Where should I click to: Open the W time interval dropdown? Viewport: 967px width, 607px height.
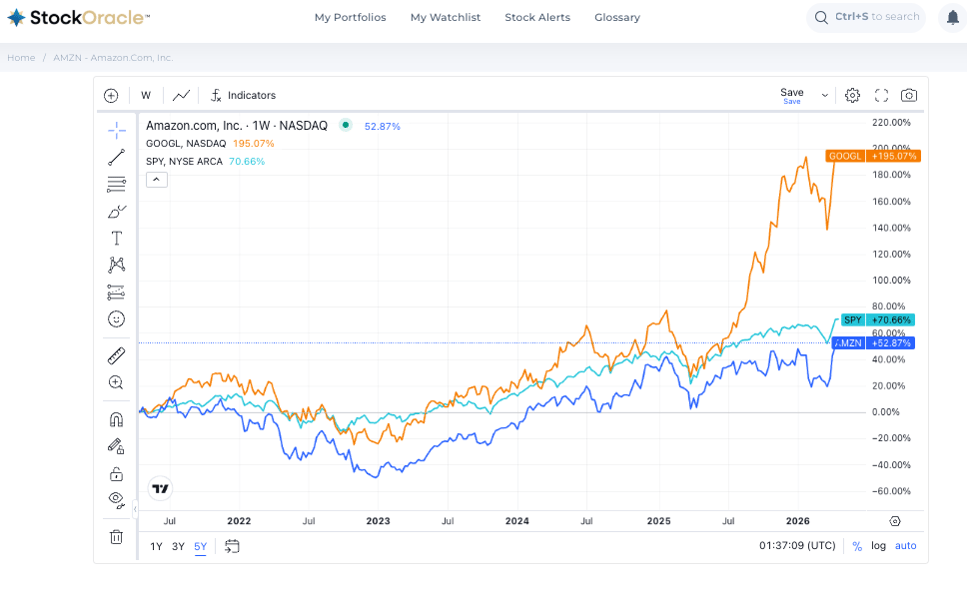pos(146,95)
